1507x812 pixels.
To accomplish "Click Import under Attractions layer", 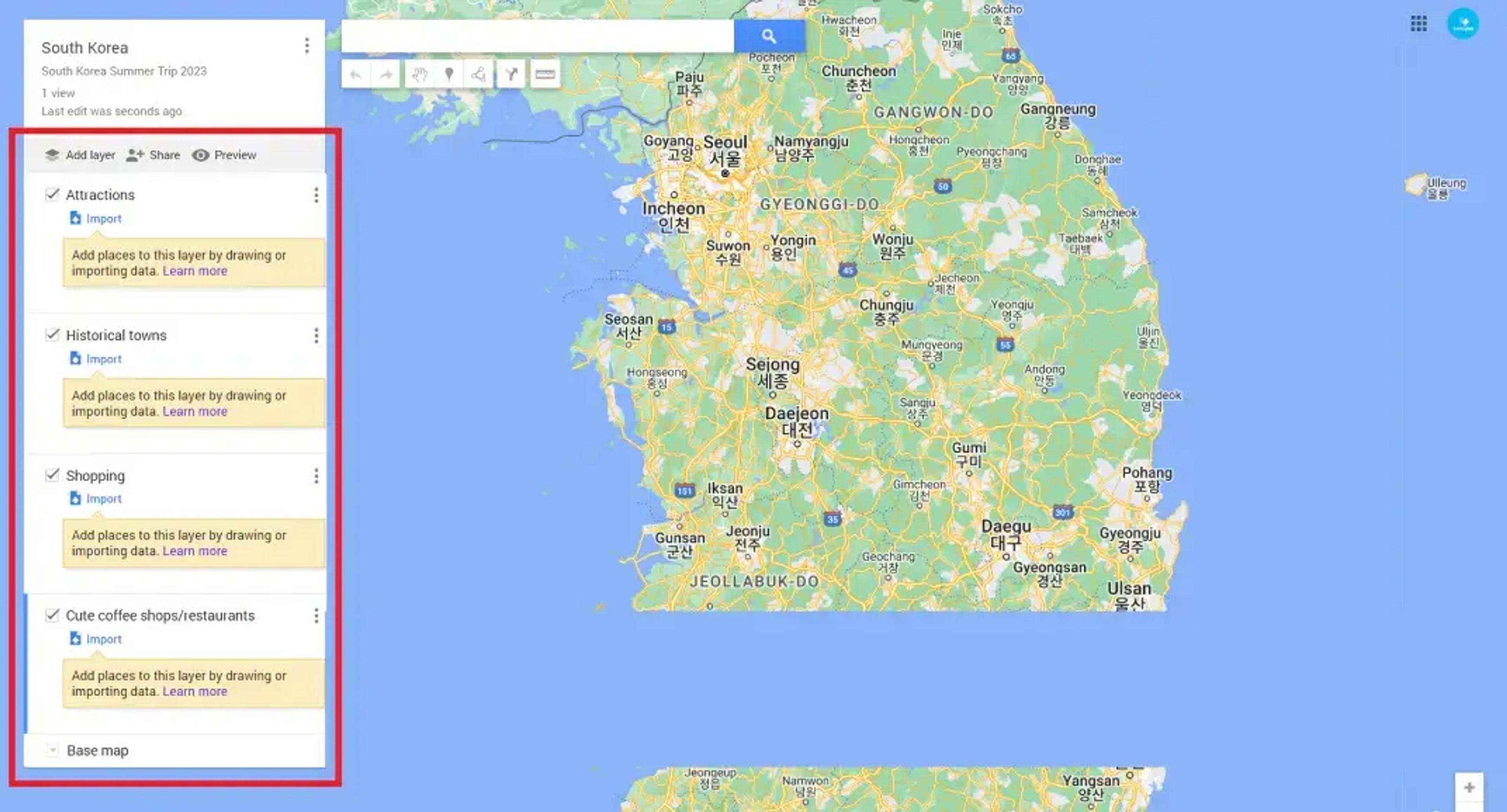I will click(96, 218).
